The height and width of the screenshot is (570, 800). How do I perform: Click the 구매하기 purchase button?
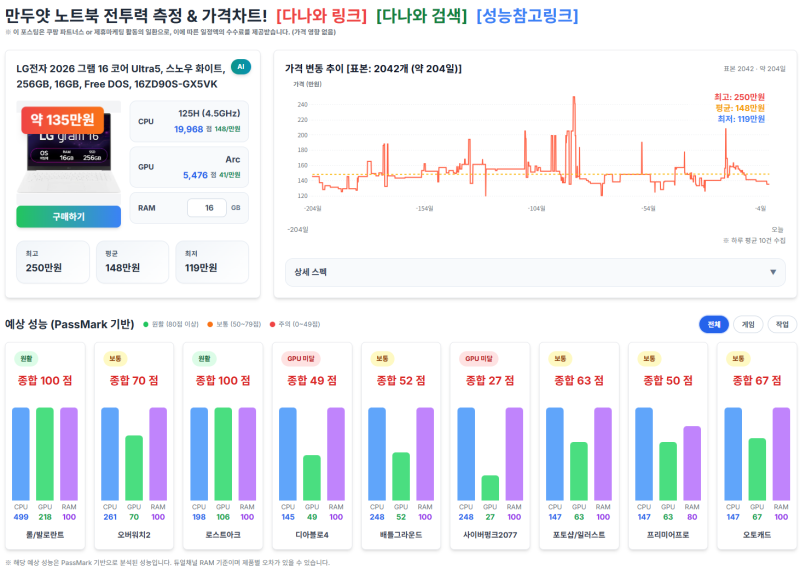click(x=68, y=217)
